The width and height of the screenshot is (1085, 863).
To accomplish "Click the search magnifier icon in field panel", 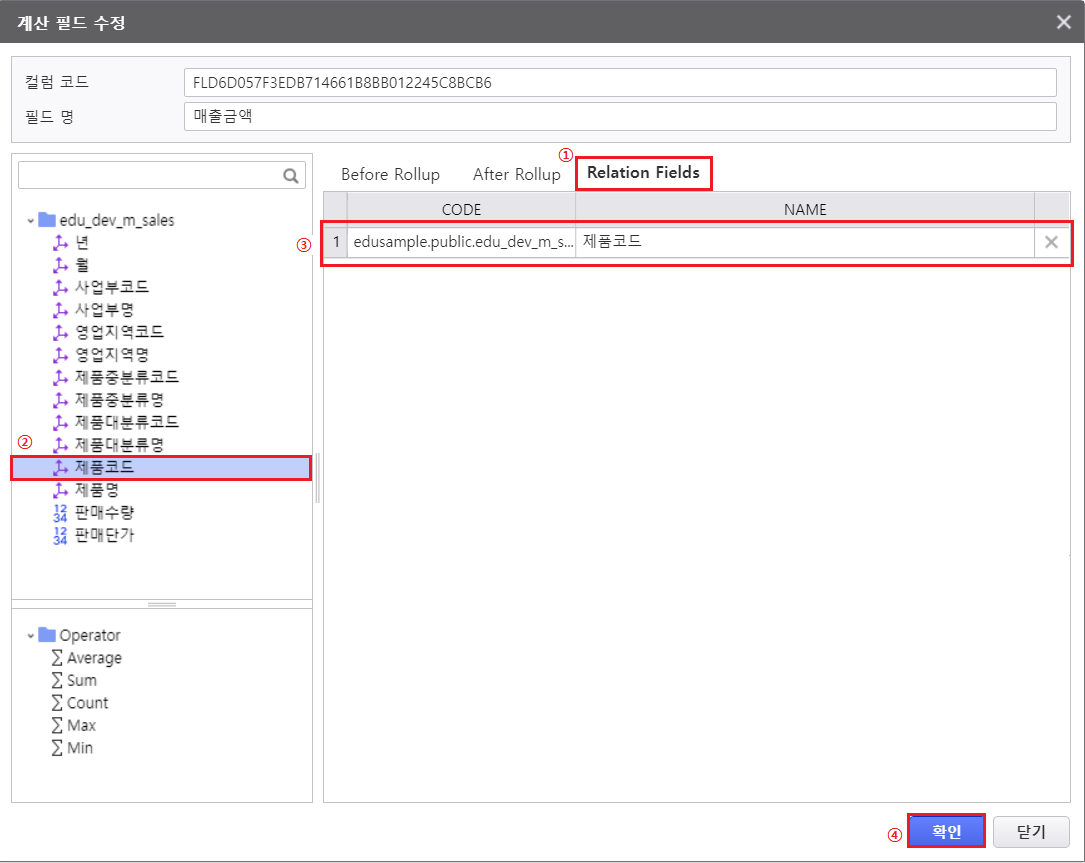I will (291, 176).
